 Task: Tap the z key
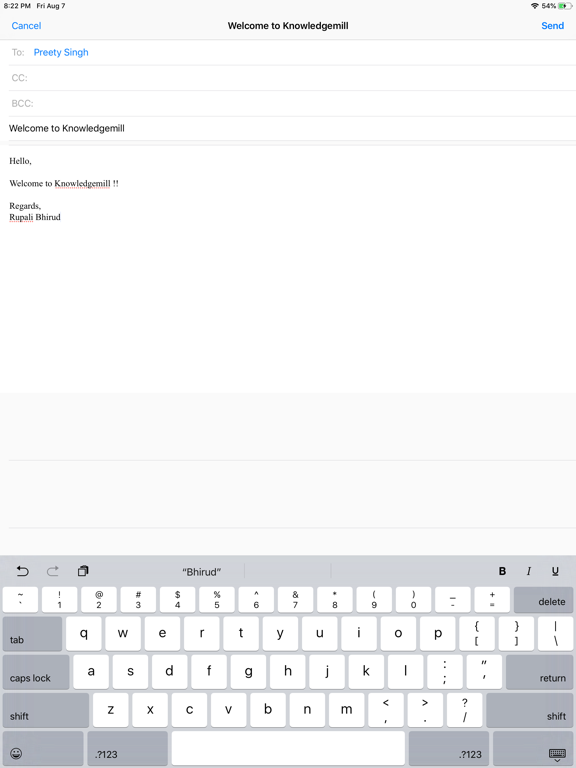tap(111, 710)
